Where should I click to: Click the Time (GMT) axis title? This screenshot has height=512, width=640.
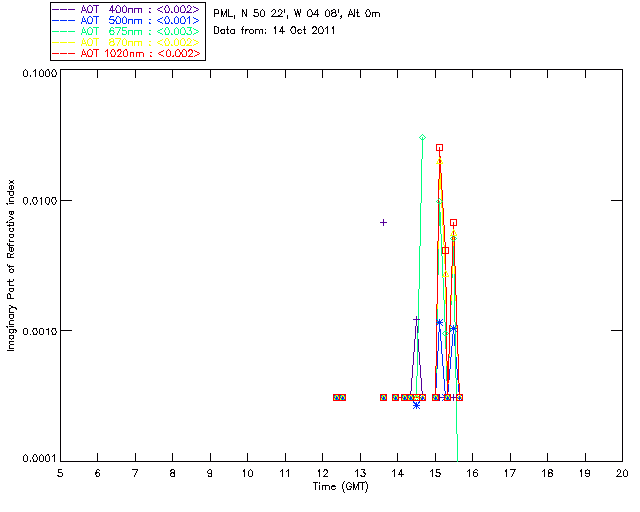pos(341,487)
